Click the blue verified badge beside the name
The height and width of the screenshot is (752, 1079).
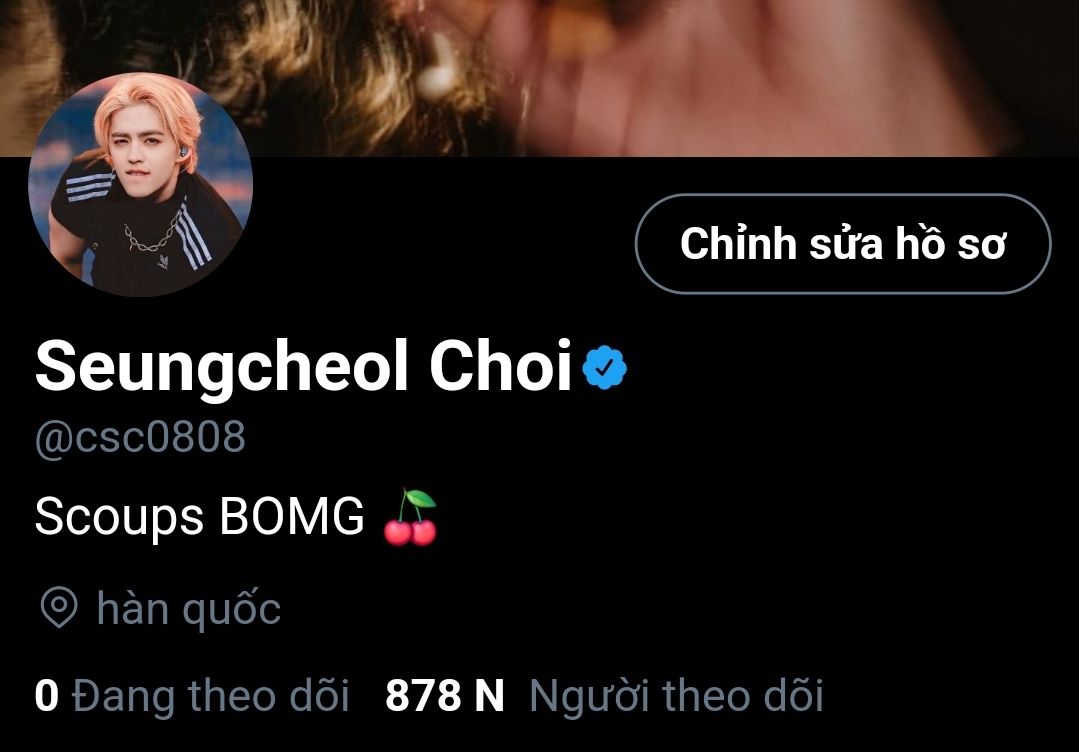click(604, 368)
